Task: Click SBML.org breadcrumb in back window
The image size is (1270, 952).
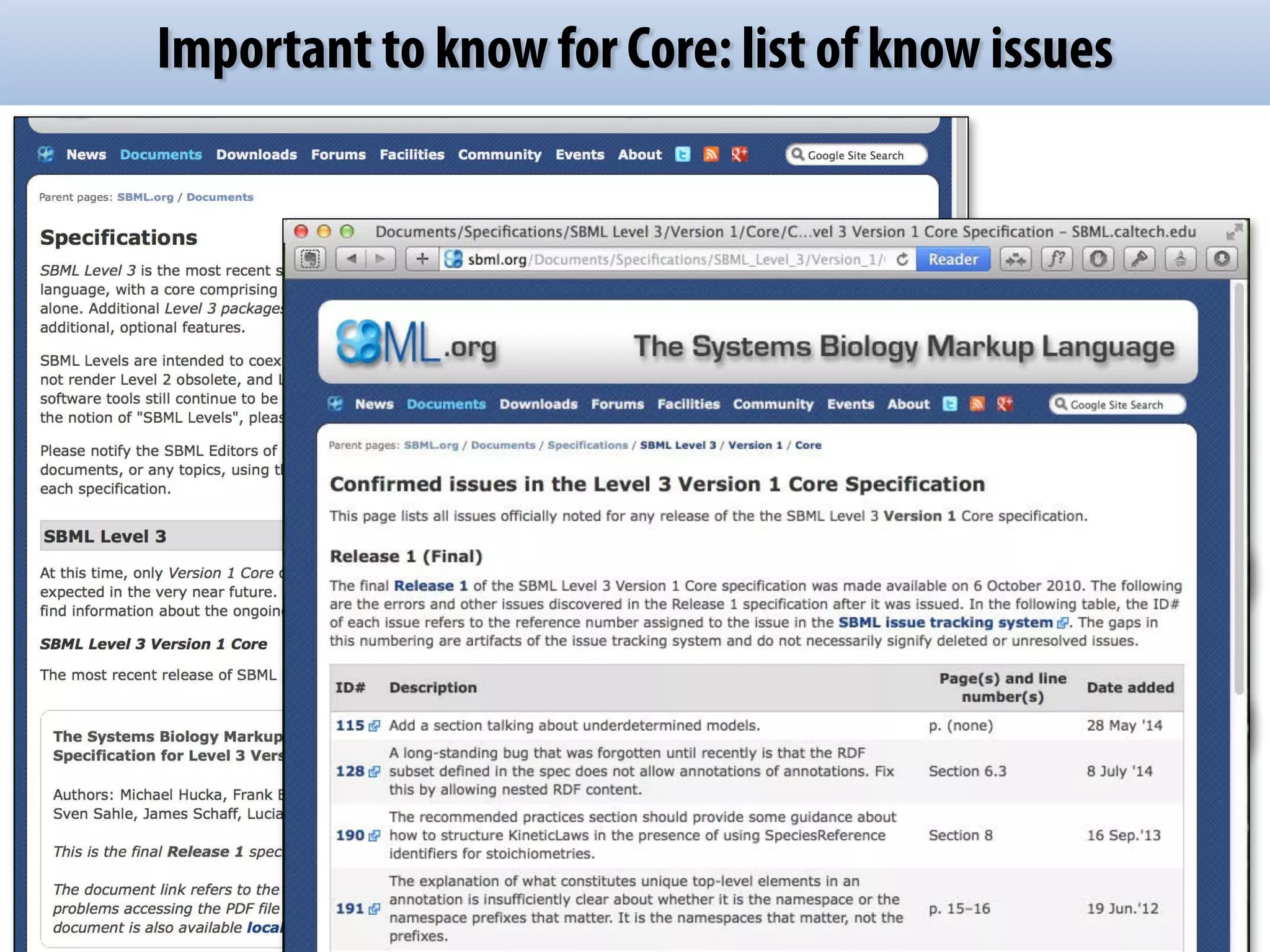Action: tap(145, 197)
